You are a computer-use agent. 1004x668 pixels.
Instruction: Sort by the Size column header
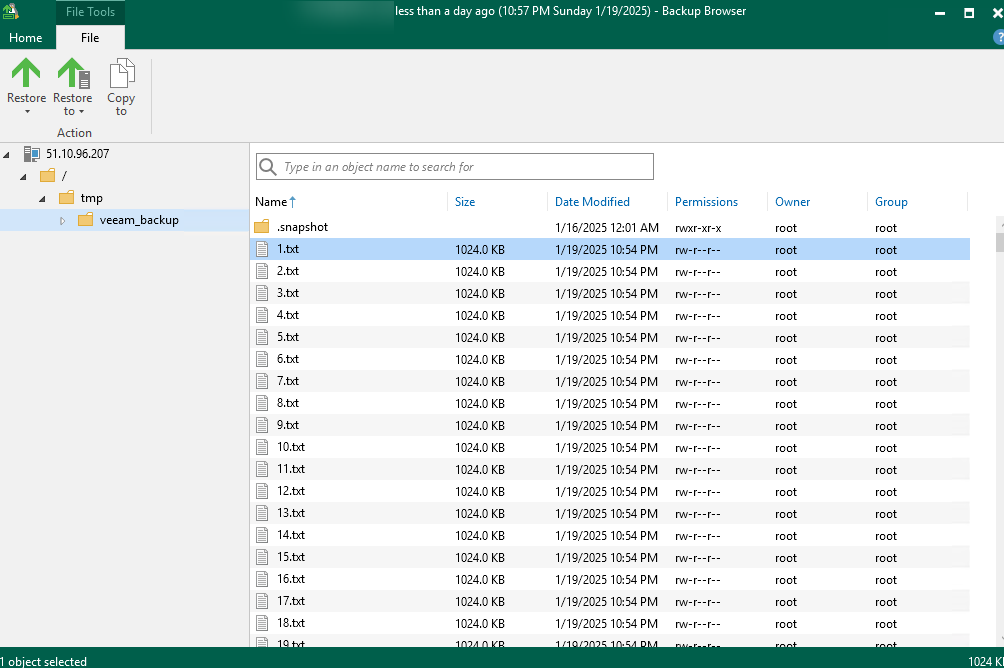coord(465,202)
